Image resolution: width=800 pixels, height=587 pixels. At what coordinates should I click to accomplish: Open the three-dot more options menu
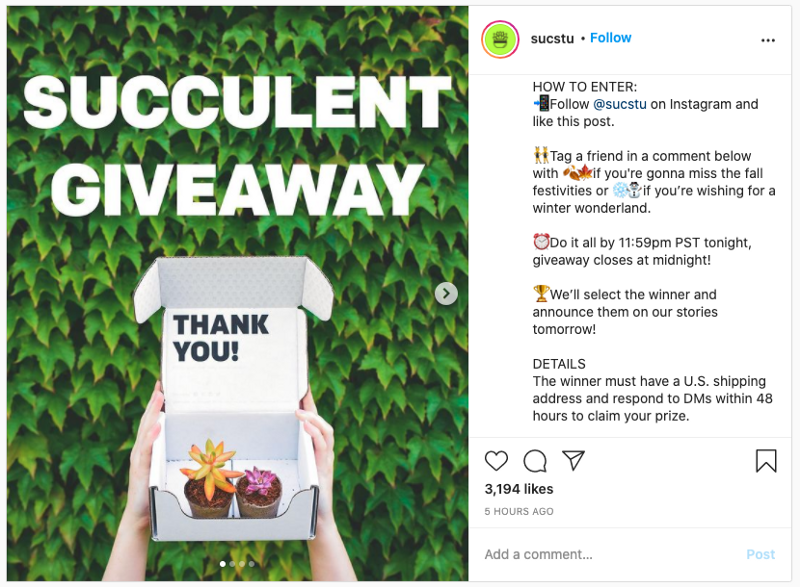[x=768, y=40]
